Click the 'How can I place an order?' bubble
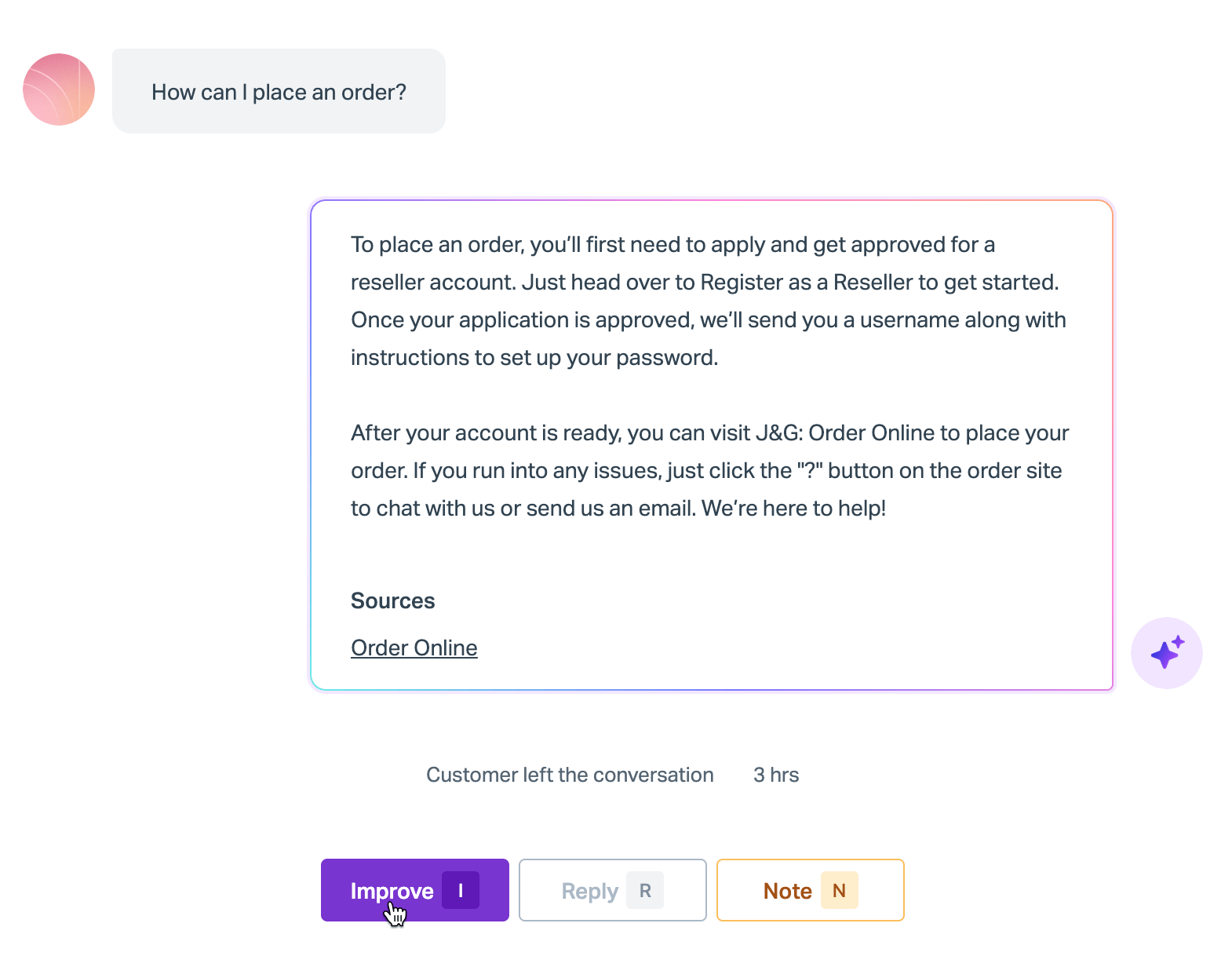Image resolution: width=1232 pixels, height=967 pixels. [x=279, y=91]
